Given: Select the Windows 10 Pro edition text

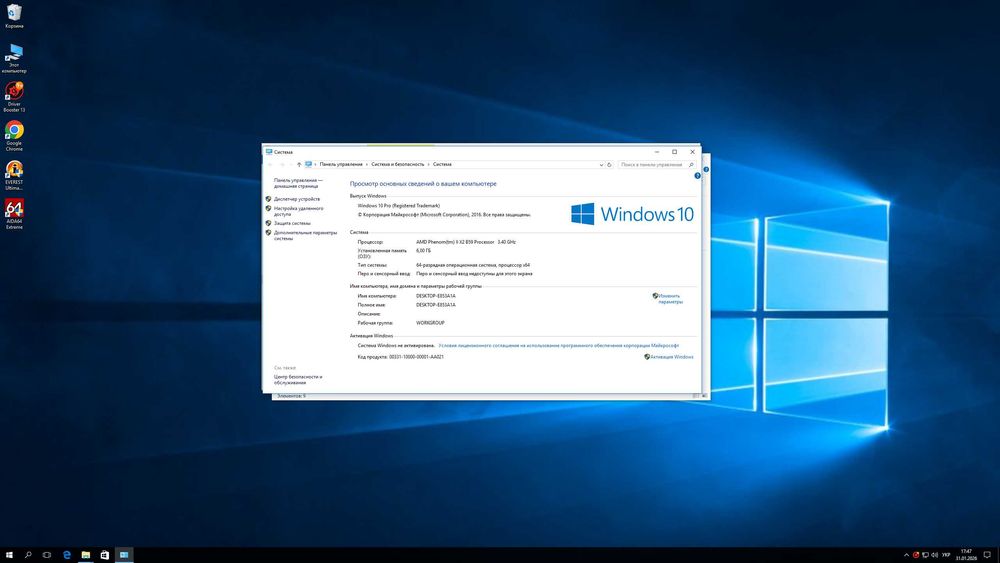Looking at the screenshot, I should 399,206.
